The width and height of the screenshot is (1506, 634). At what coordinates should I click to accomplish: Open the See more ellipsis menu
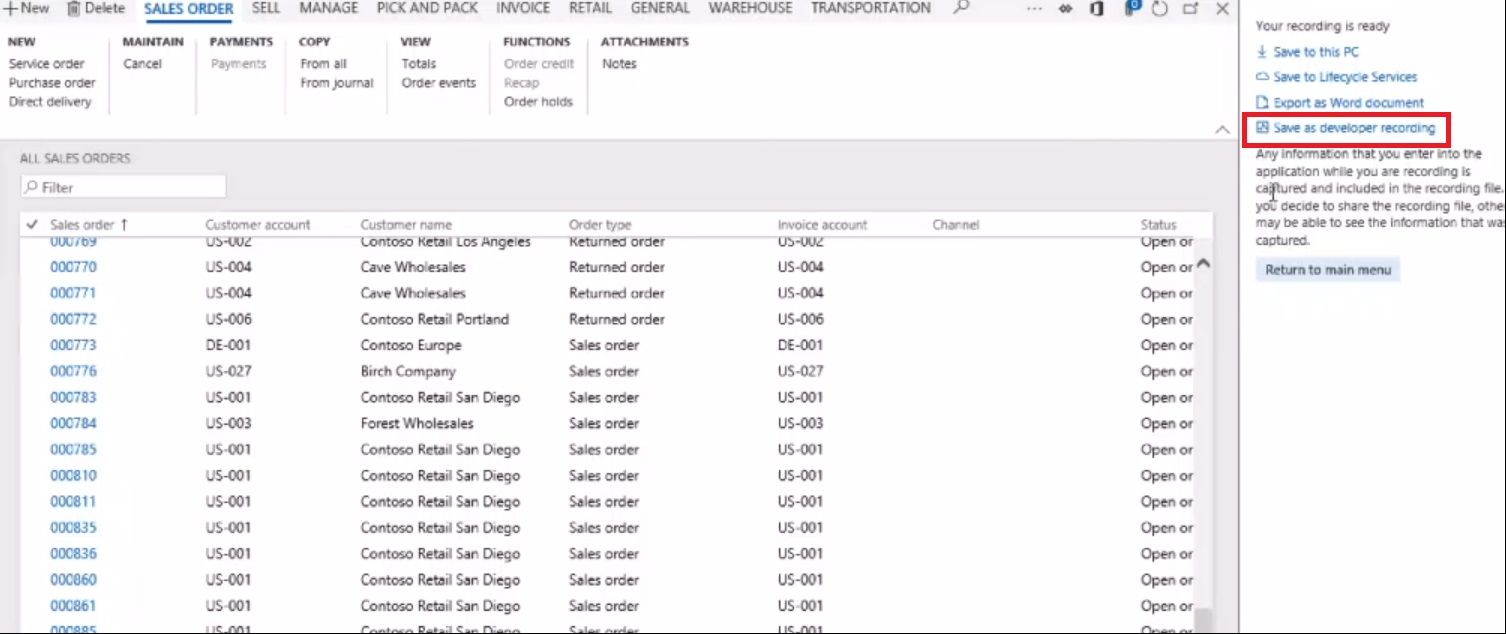click(x=1034, y=9)
